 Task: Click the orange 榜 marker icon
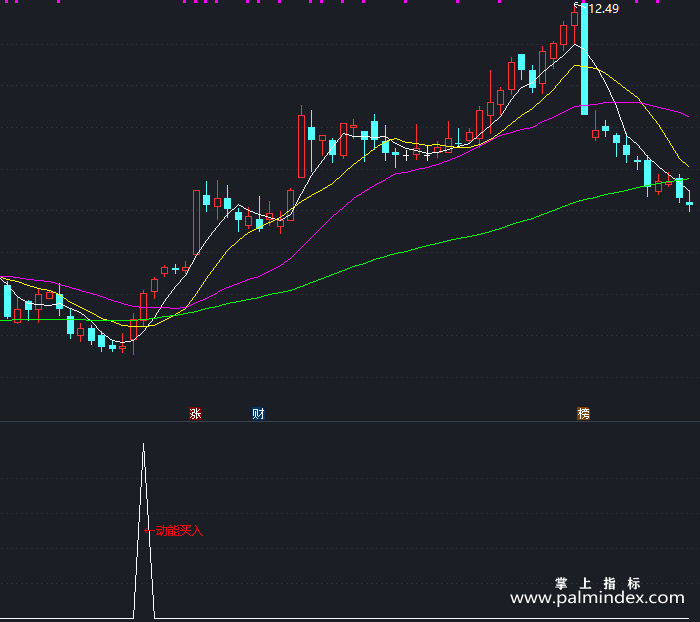pos(583,414)
